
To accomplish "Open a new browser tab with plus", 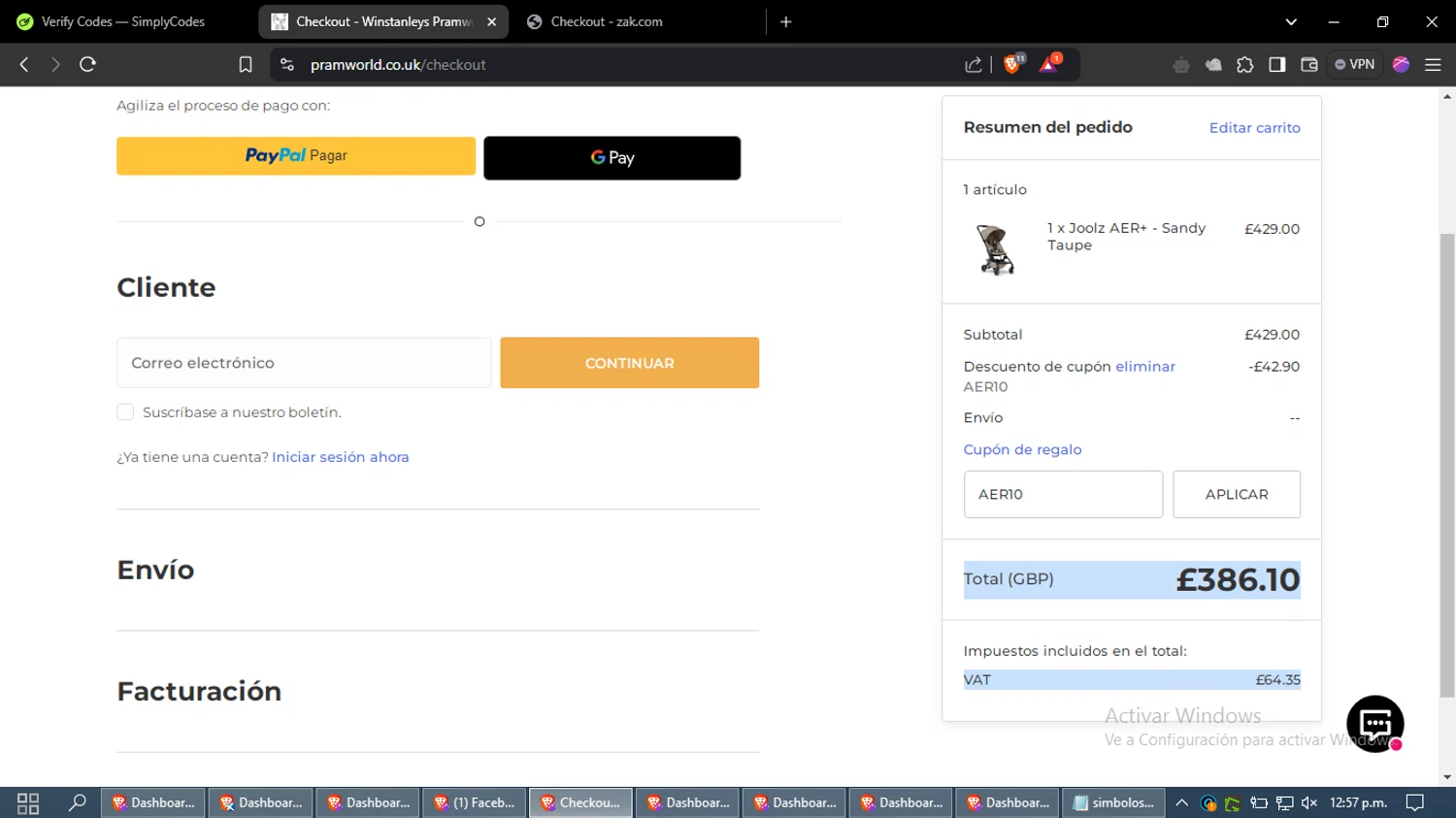I will tap(786, 21).
